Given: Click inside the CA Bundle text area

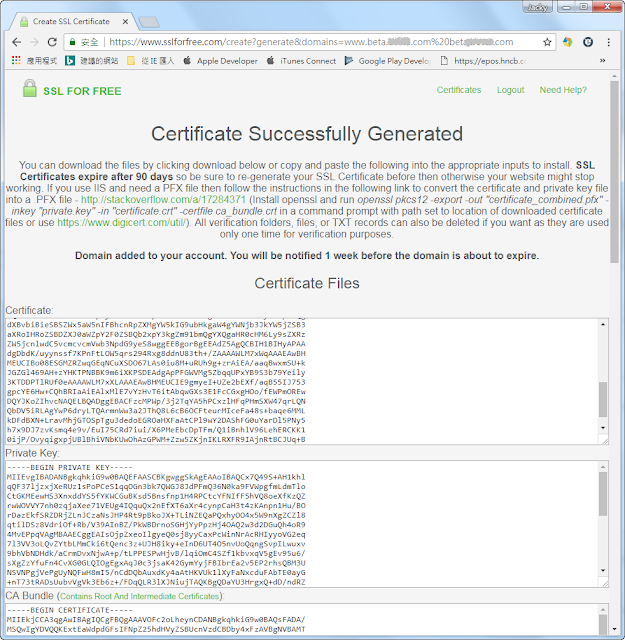Looking at the screenshot, I should [301, 619].
